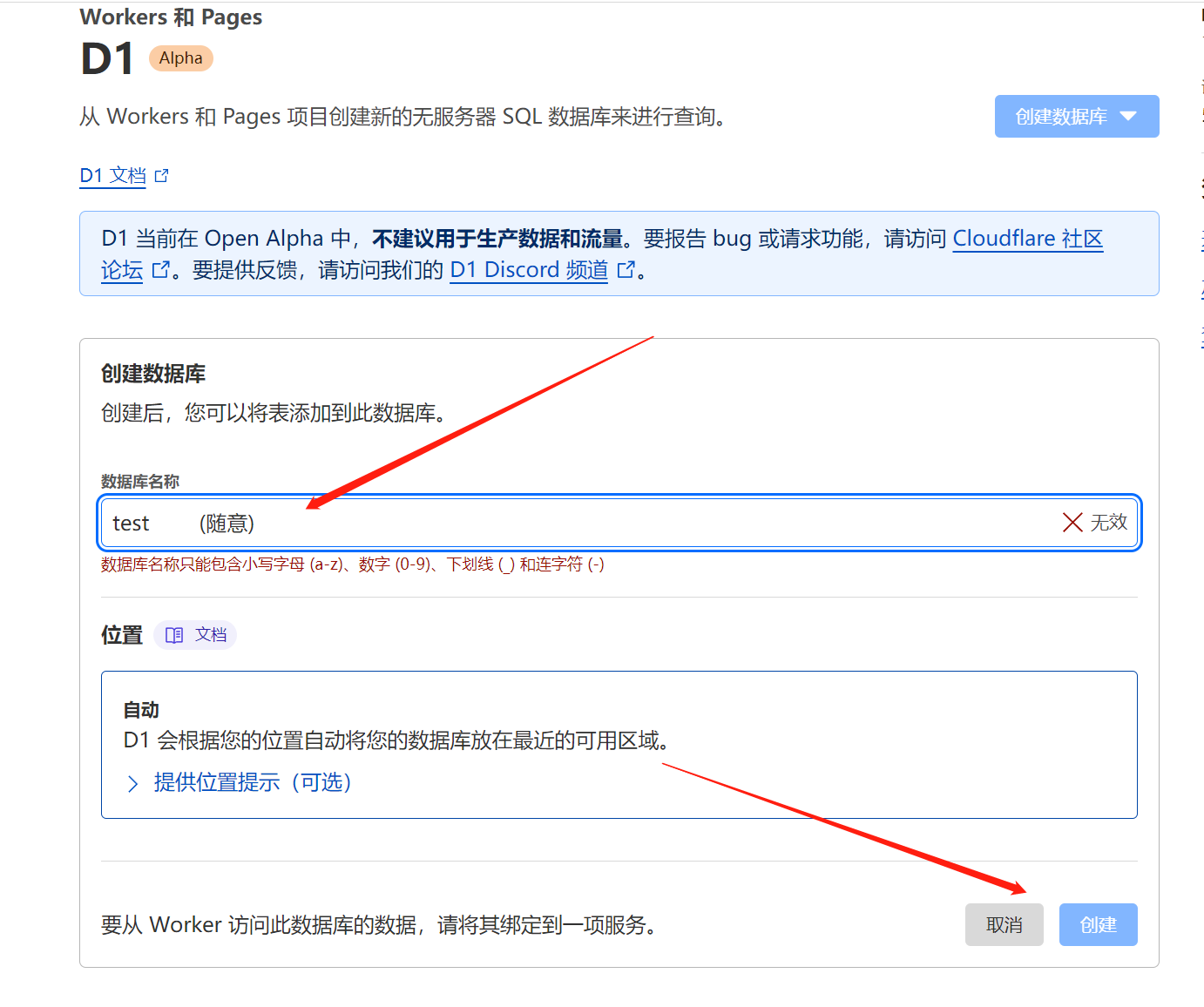This screenshot has width=1204, height=1007.
Task: Open the 创建数据库 dropdown menu
Action: pos(1077,116)
